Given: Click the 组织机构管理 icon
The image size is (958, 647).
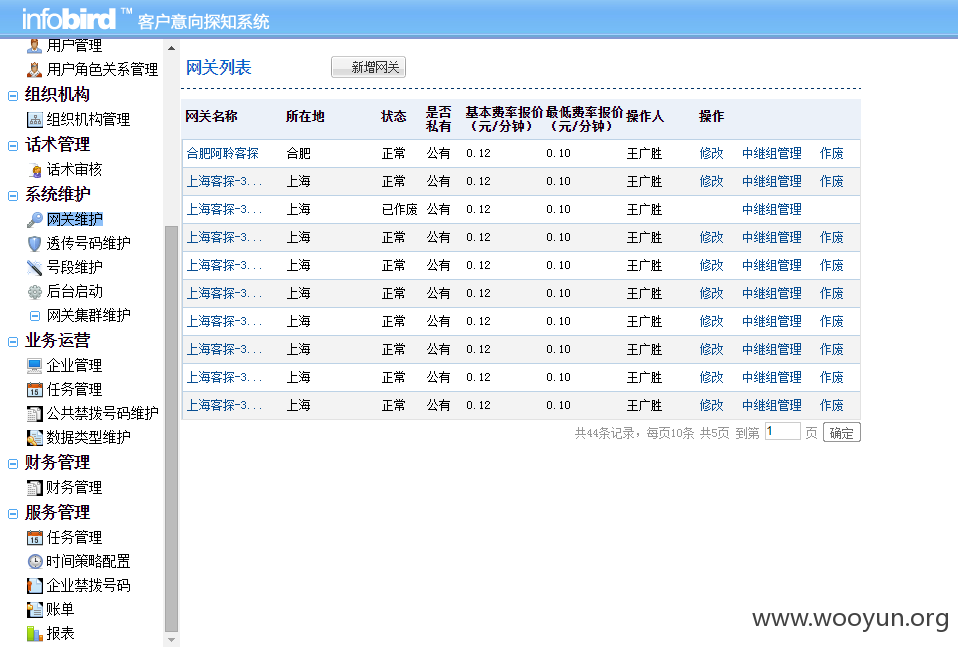Looking at the screenshot, I should (35, 120).
